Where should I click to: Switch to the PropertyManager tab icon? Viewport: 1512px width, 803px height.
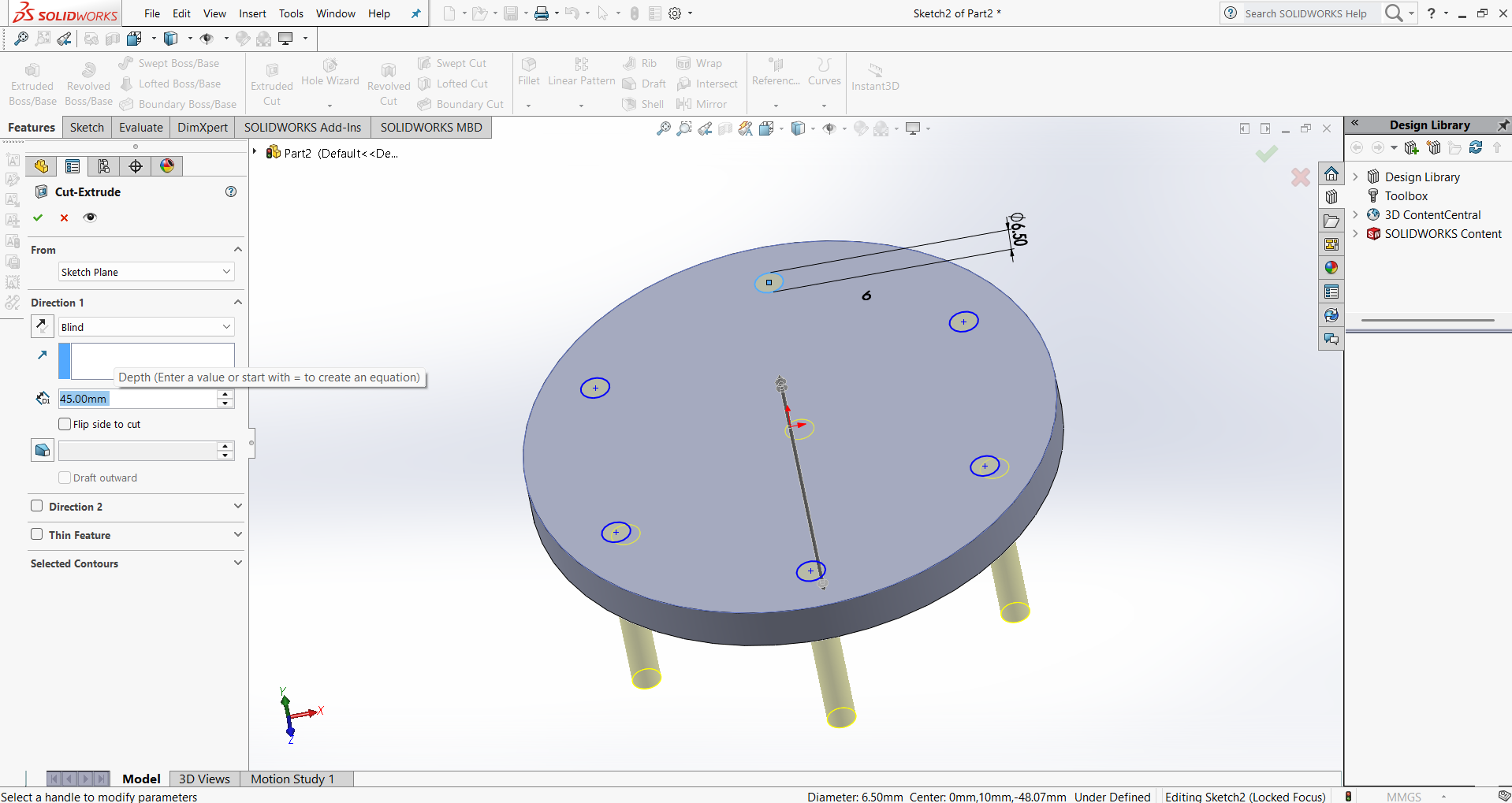pyautogui.click(x=73, y=166)
